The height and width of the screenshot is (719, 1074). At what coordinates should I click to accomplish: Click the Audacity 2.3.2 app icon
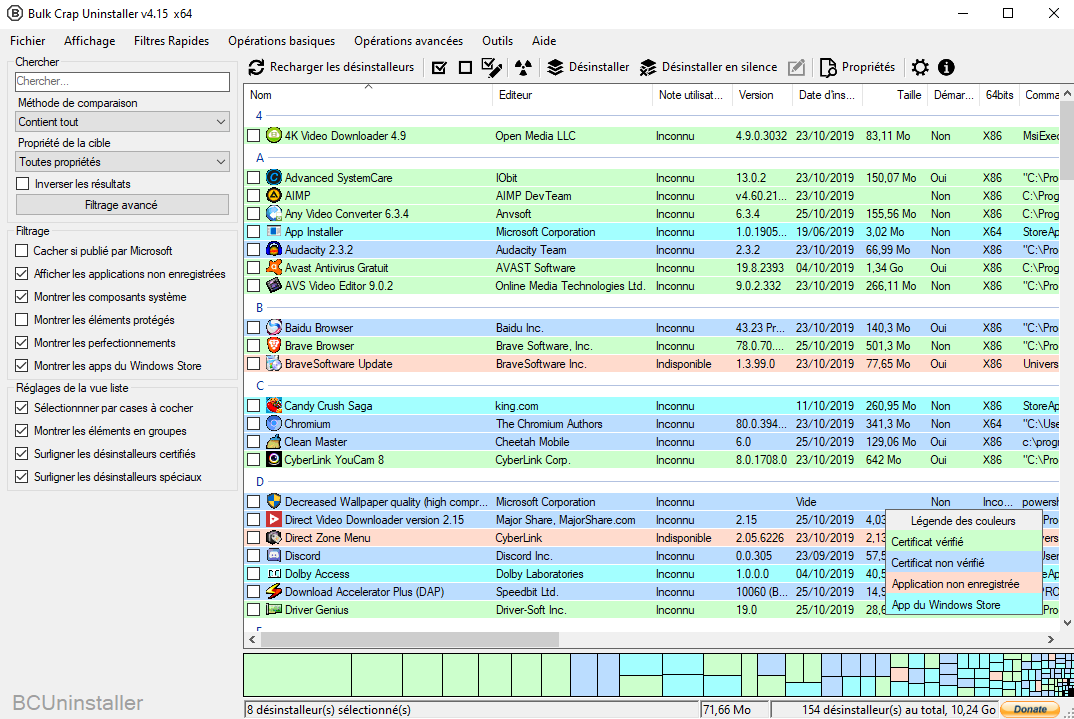(274, 250)
